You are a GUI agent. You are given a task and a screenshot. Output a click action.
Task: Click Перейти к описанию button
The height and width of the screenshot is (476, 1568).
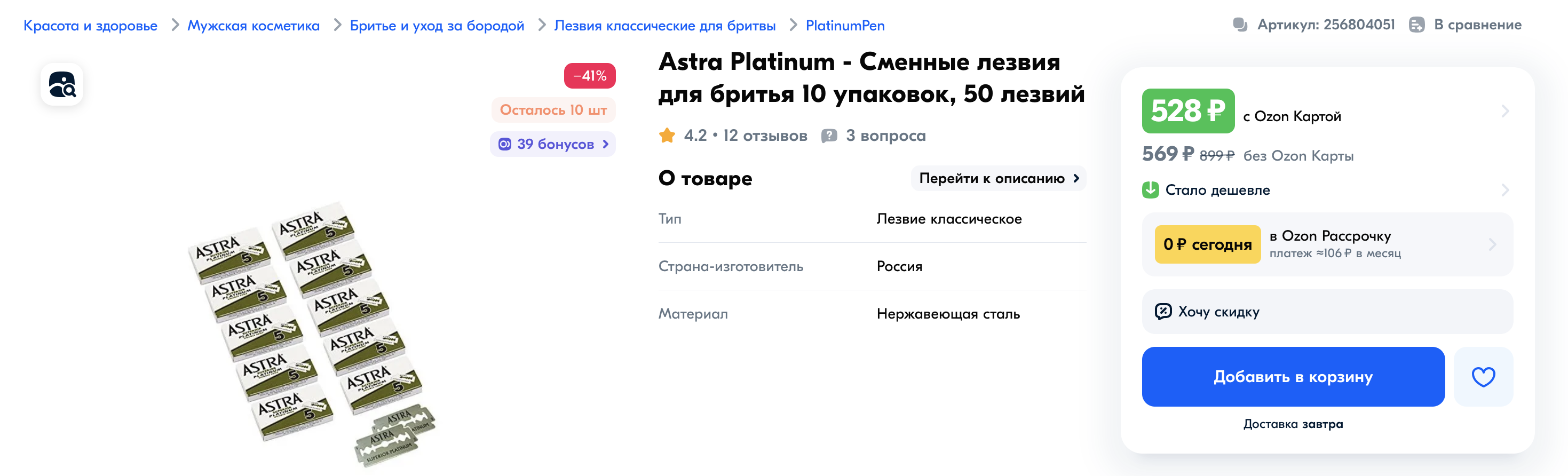998,178
